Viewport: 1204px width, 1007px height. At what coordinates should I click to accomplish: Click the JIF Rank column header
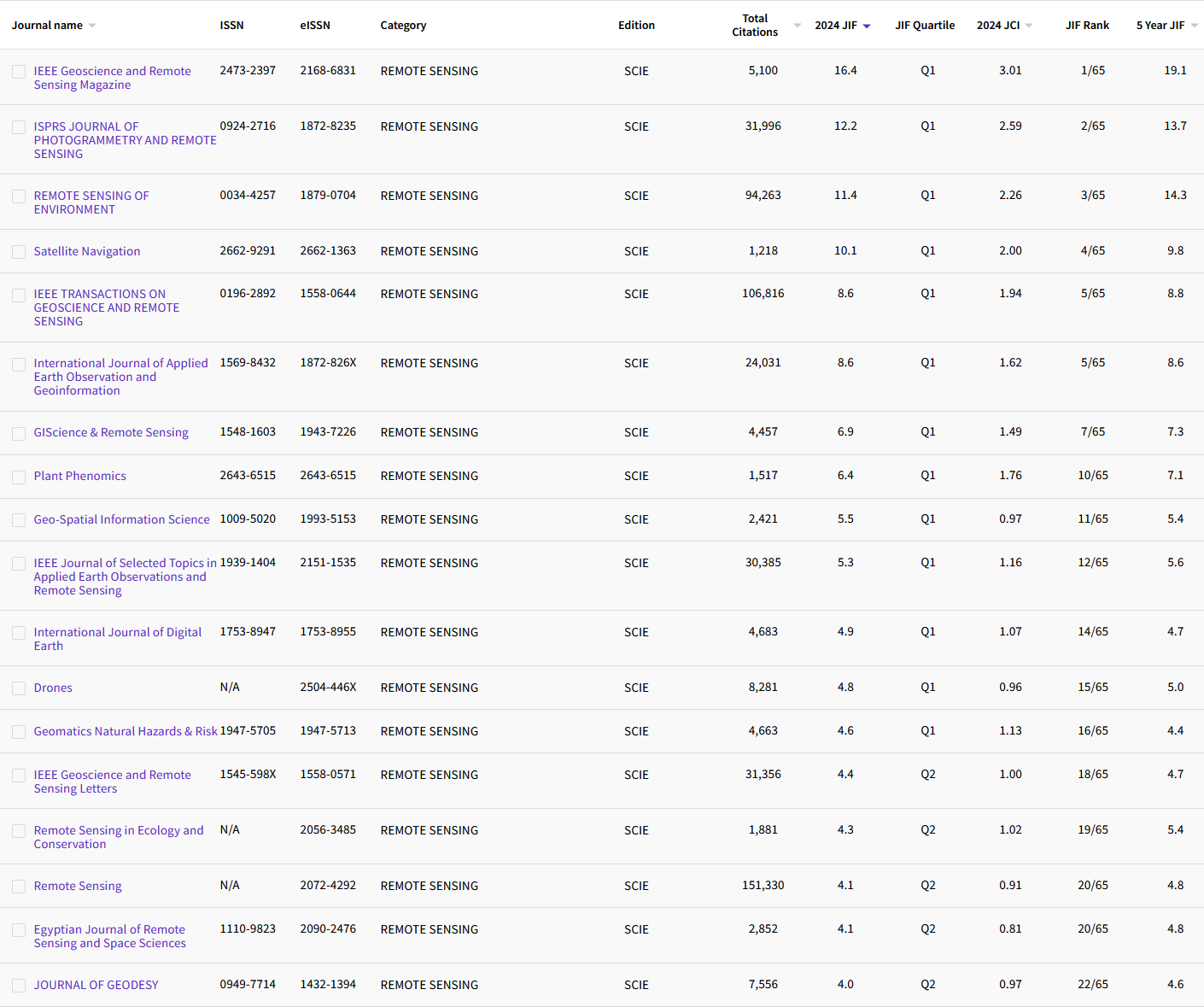pyautogui.click(x=1087, y=26)
